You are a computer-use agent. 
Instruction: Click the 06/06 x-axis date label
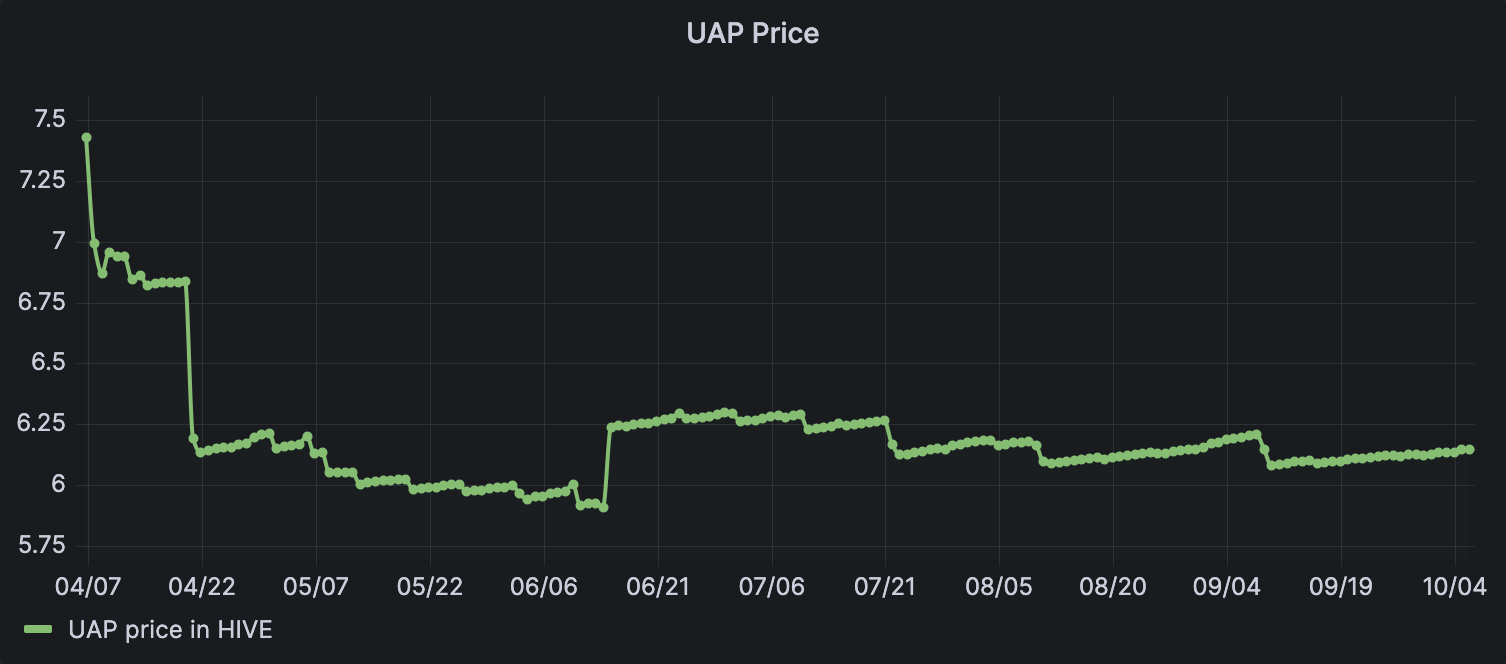pos(543,586)
